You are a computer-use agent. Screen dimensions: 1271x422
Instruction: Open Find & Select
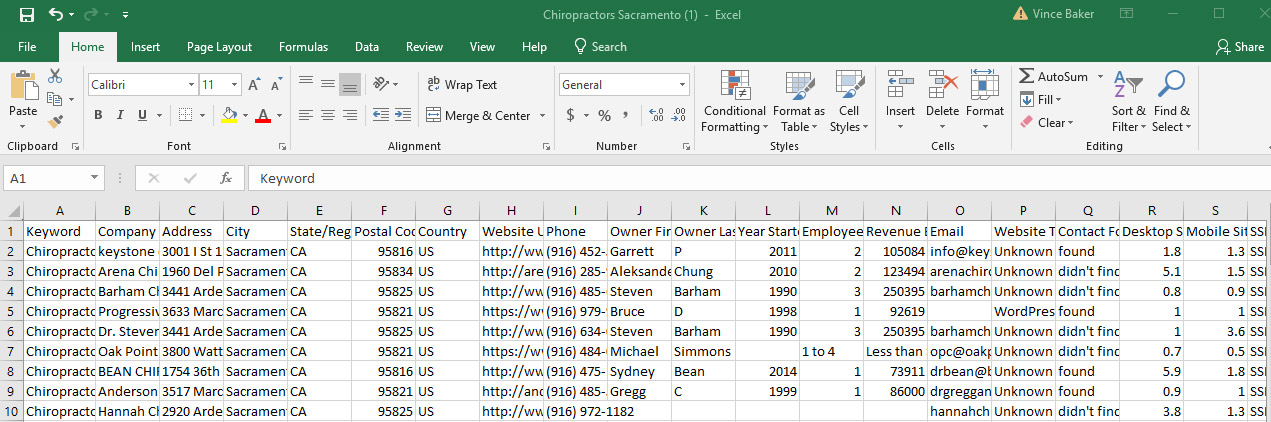(x=1171, y=102)
